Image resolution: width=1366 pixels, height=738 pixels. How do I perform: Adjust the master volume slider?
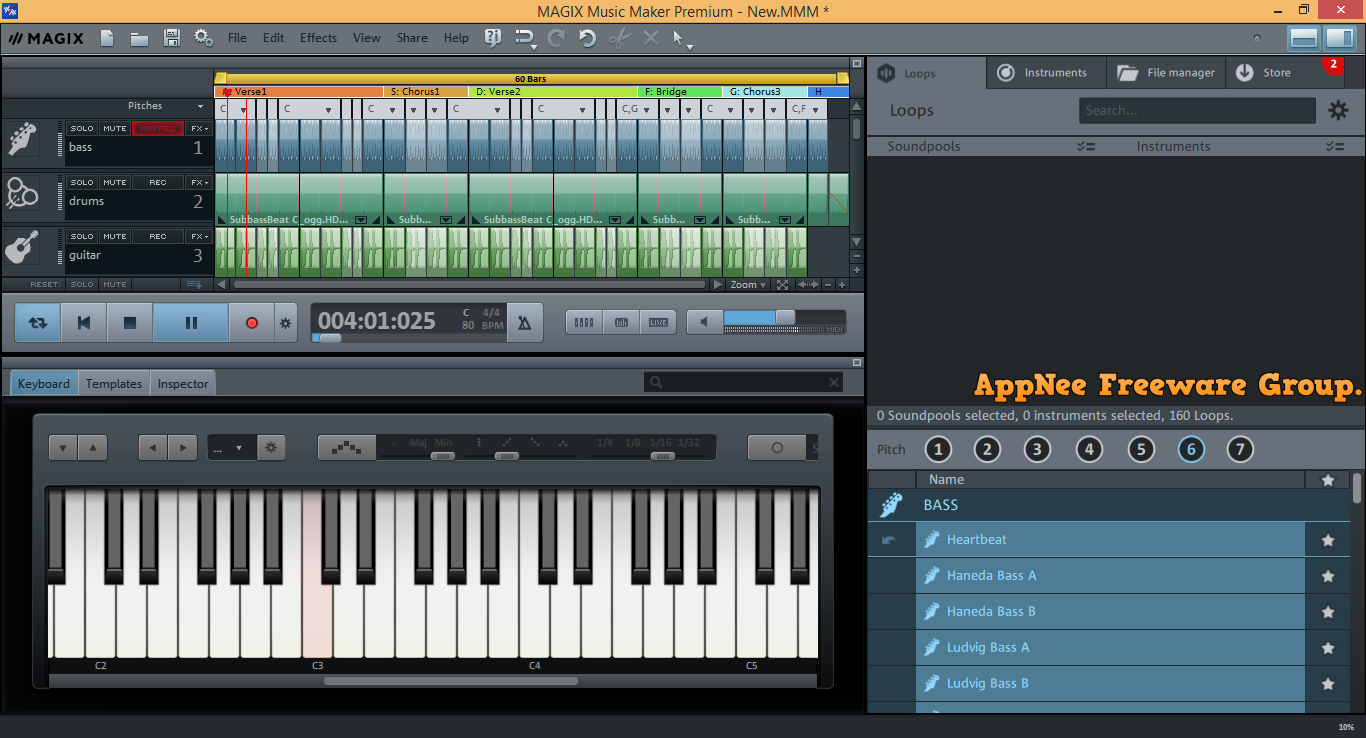point(785,318)
